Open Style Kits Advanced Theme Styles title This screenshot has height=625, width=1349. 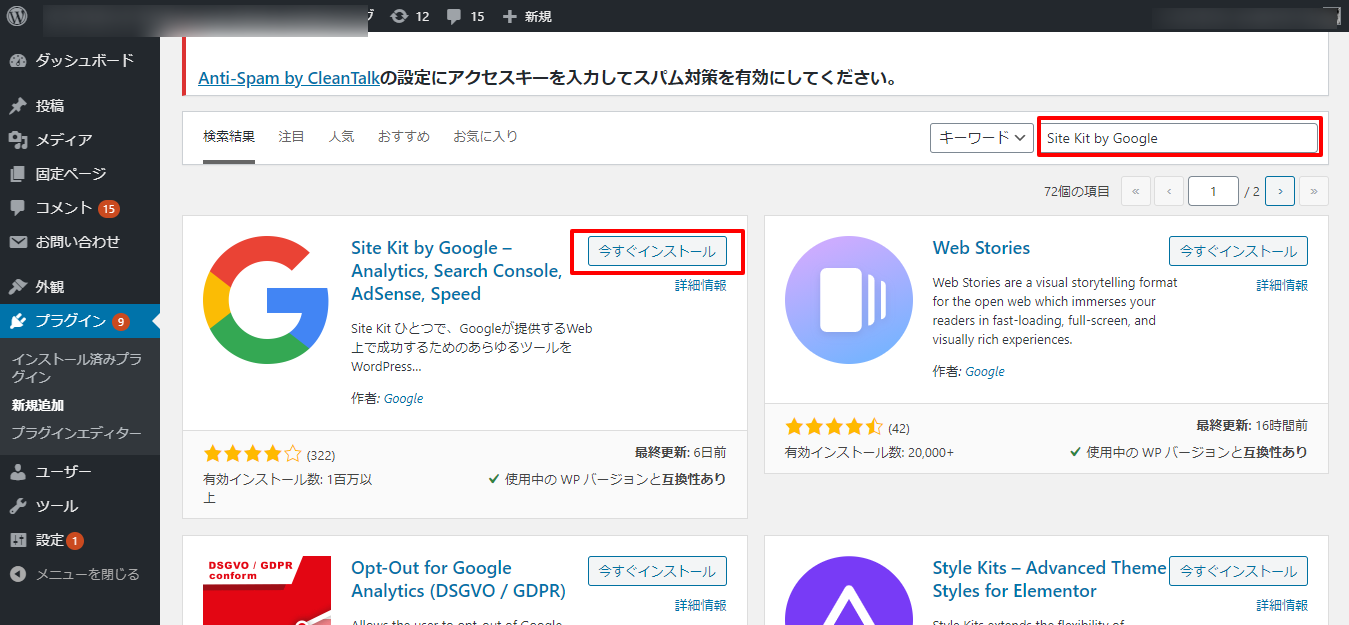[1049, 579]
